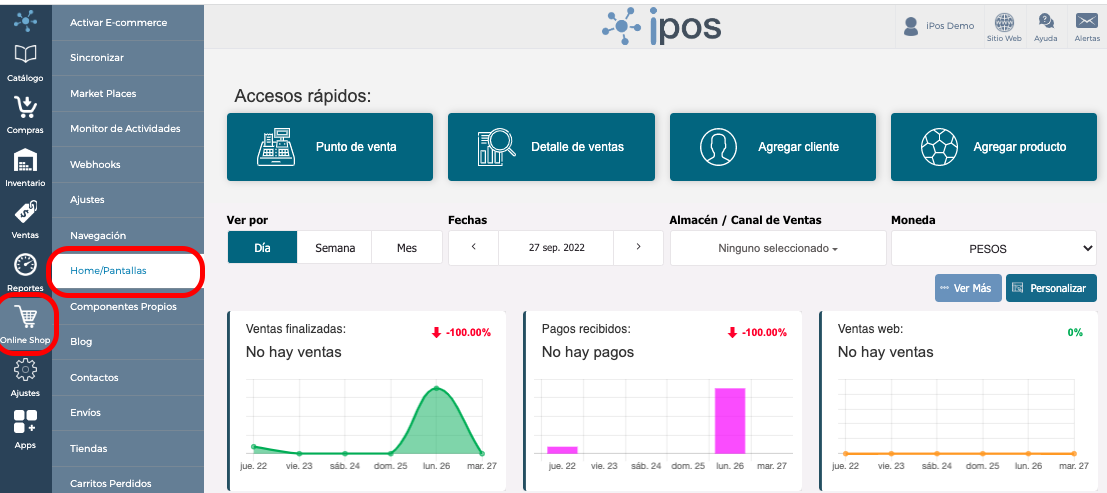
Task: Select Tiendas menu item
Action: [x=128, y=449]
